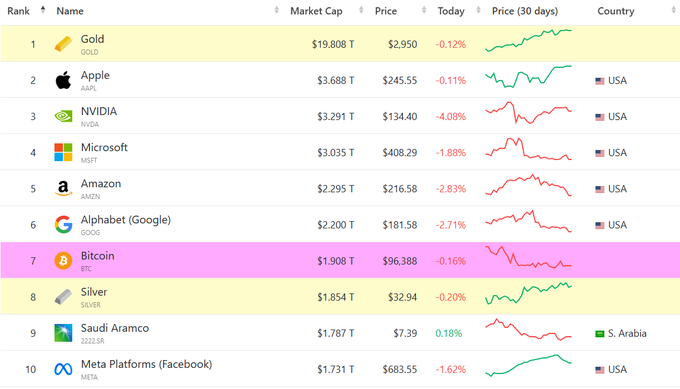This screenshot has height=389, width=680.
Task: Open the NVIDIA company link
Action: pyautogui.click(x=99, y=111)
